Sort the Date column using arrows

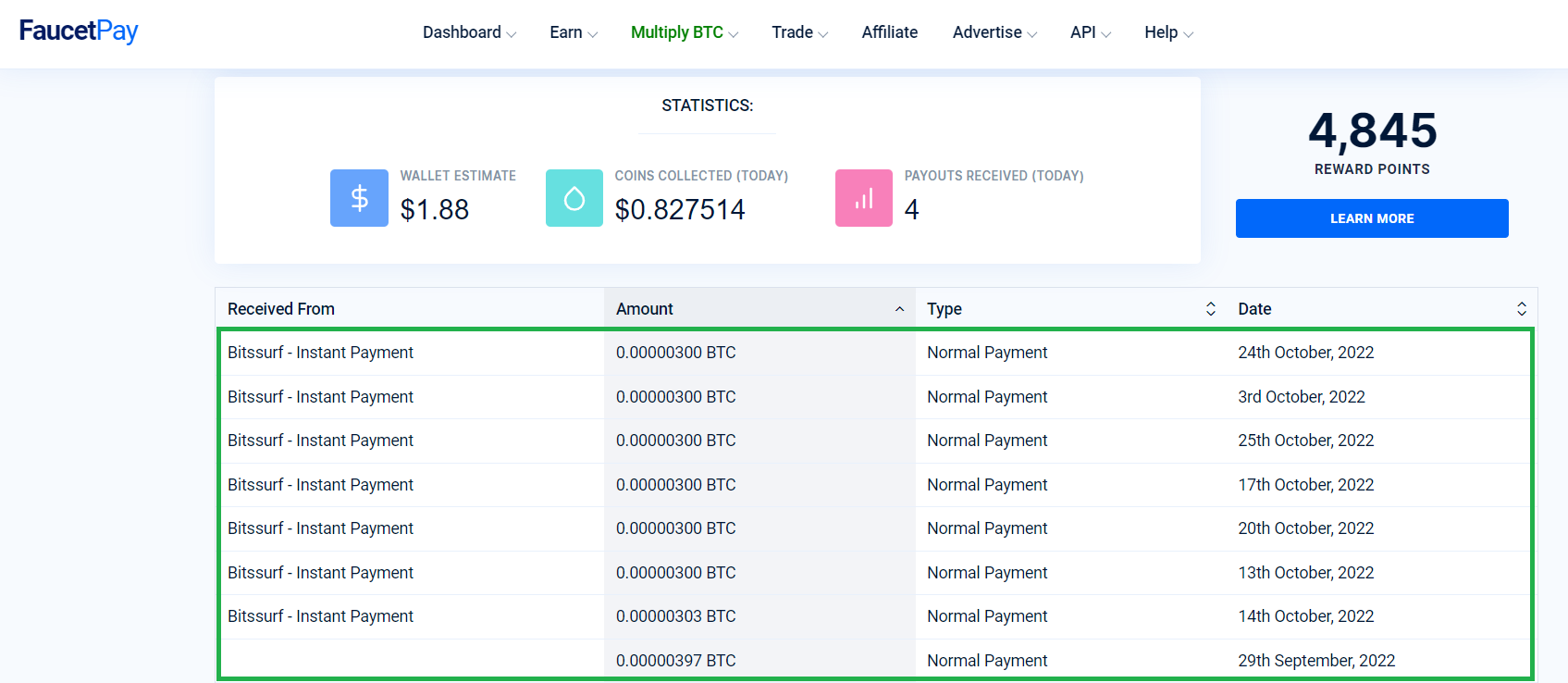tap(1522, 309)
